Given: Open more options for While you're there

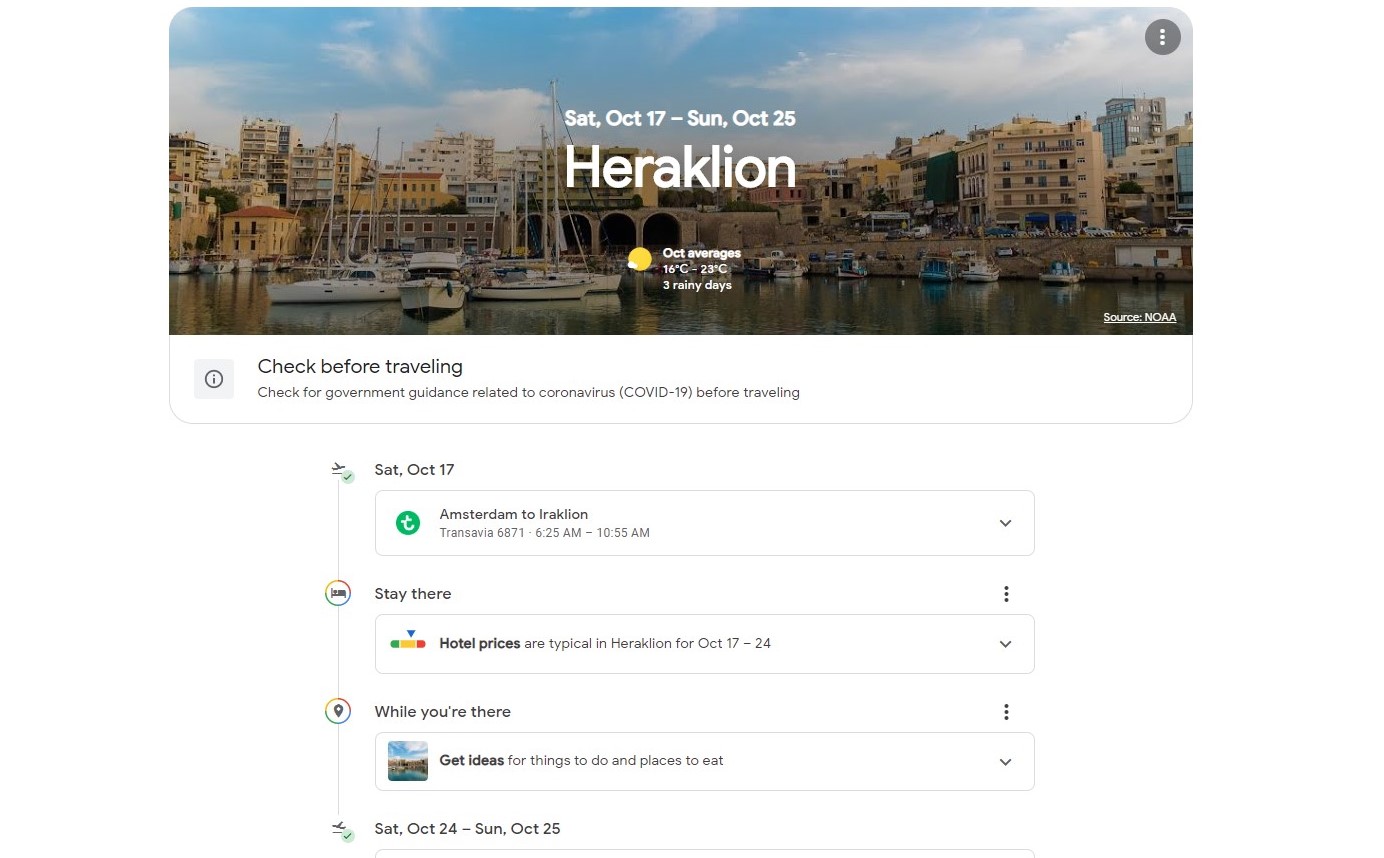Looking at the screenshot, I should (1006, 712).
